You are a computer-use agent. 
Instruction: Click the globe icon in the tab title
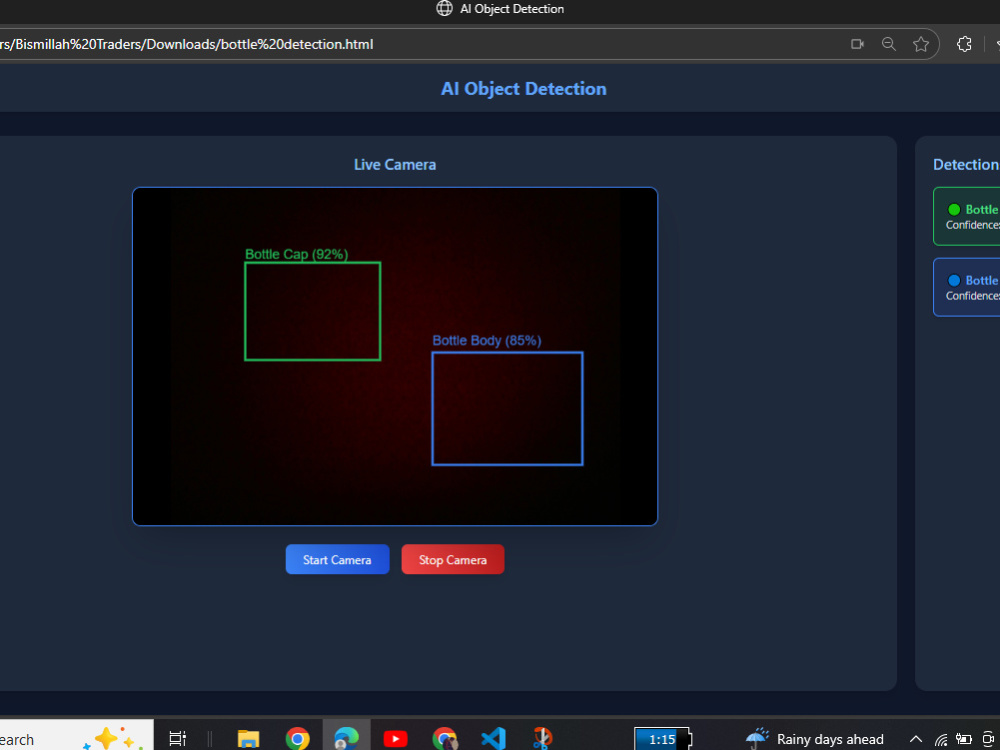pos(444,8)
